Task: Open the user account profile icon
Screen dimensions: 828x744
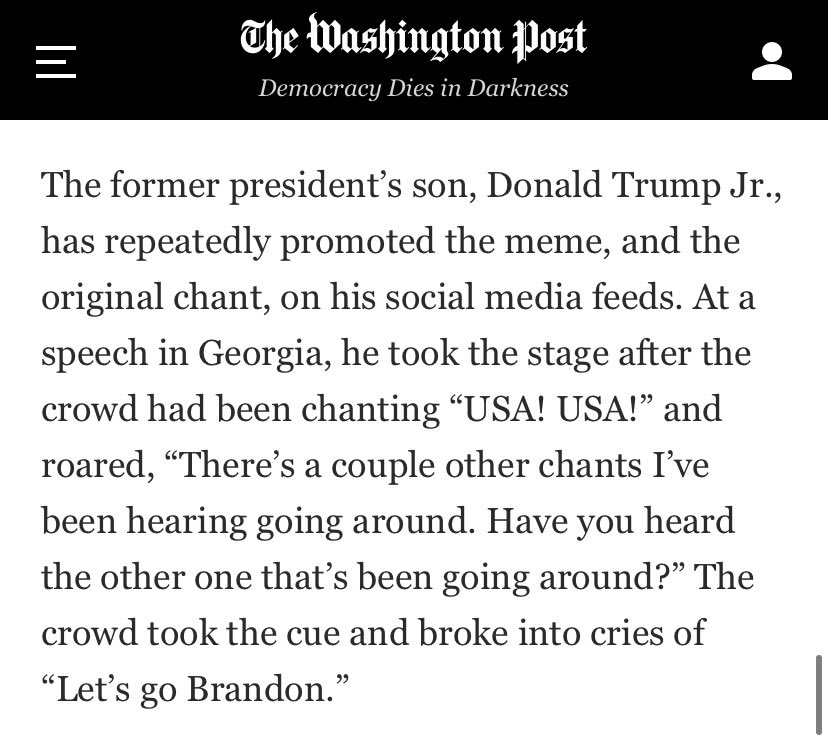Action: coord(771,61)
